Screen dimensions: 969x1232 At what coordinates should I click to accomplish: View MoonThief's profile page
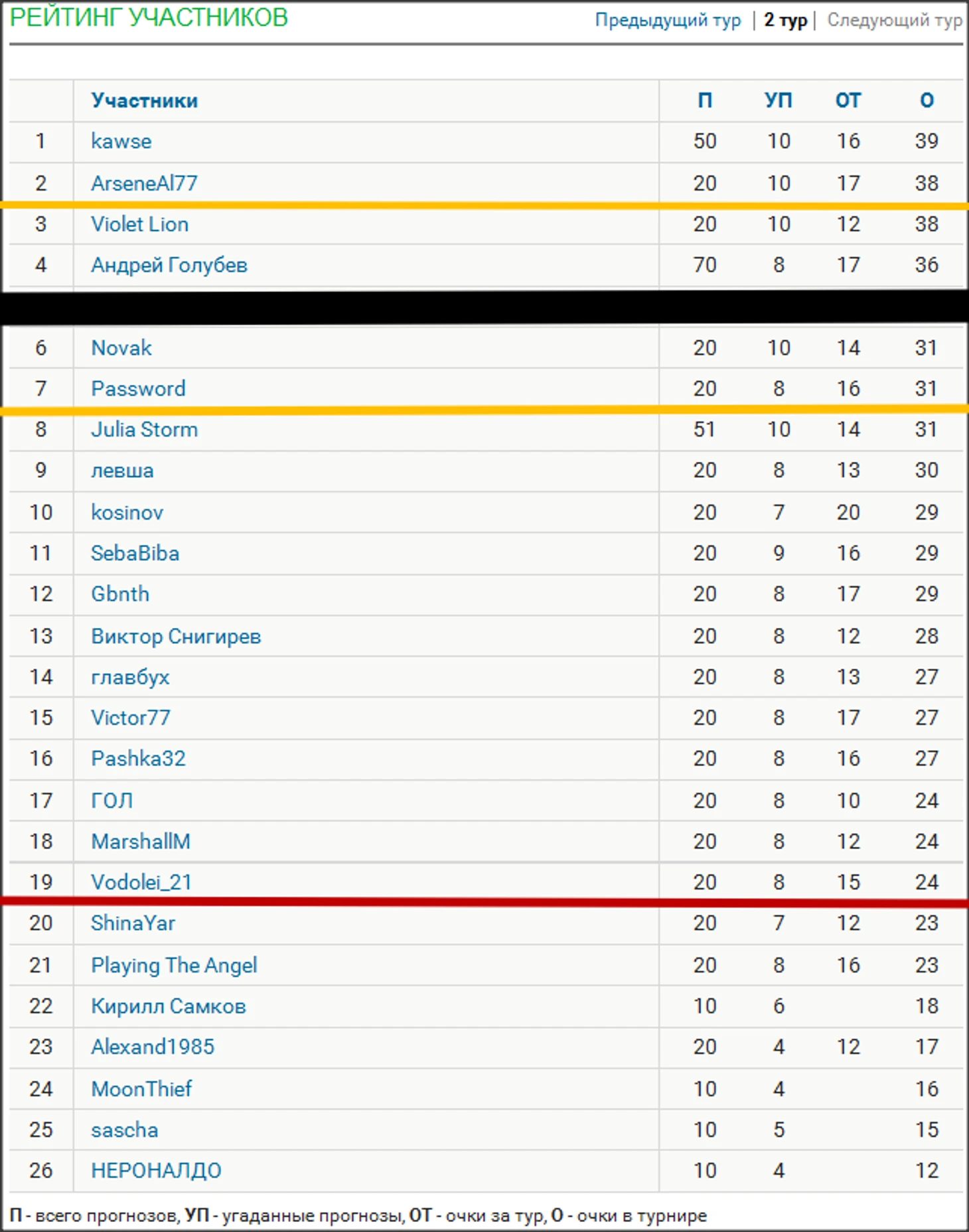[141, 1089]
